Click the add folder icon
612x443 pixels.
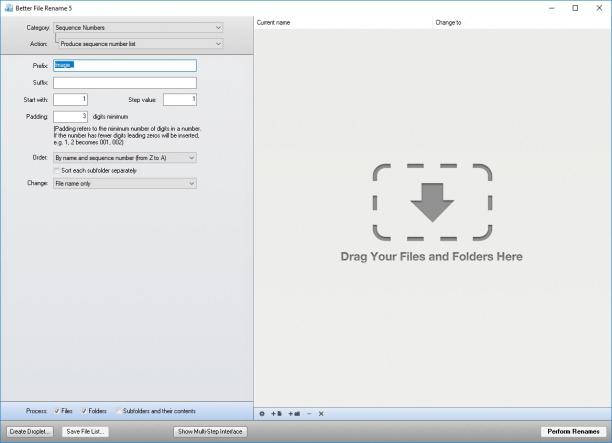[x=294, y=414]
